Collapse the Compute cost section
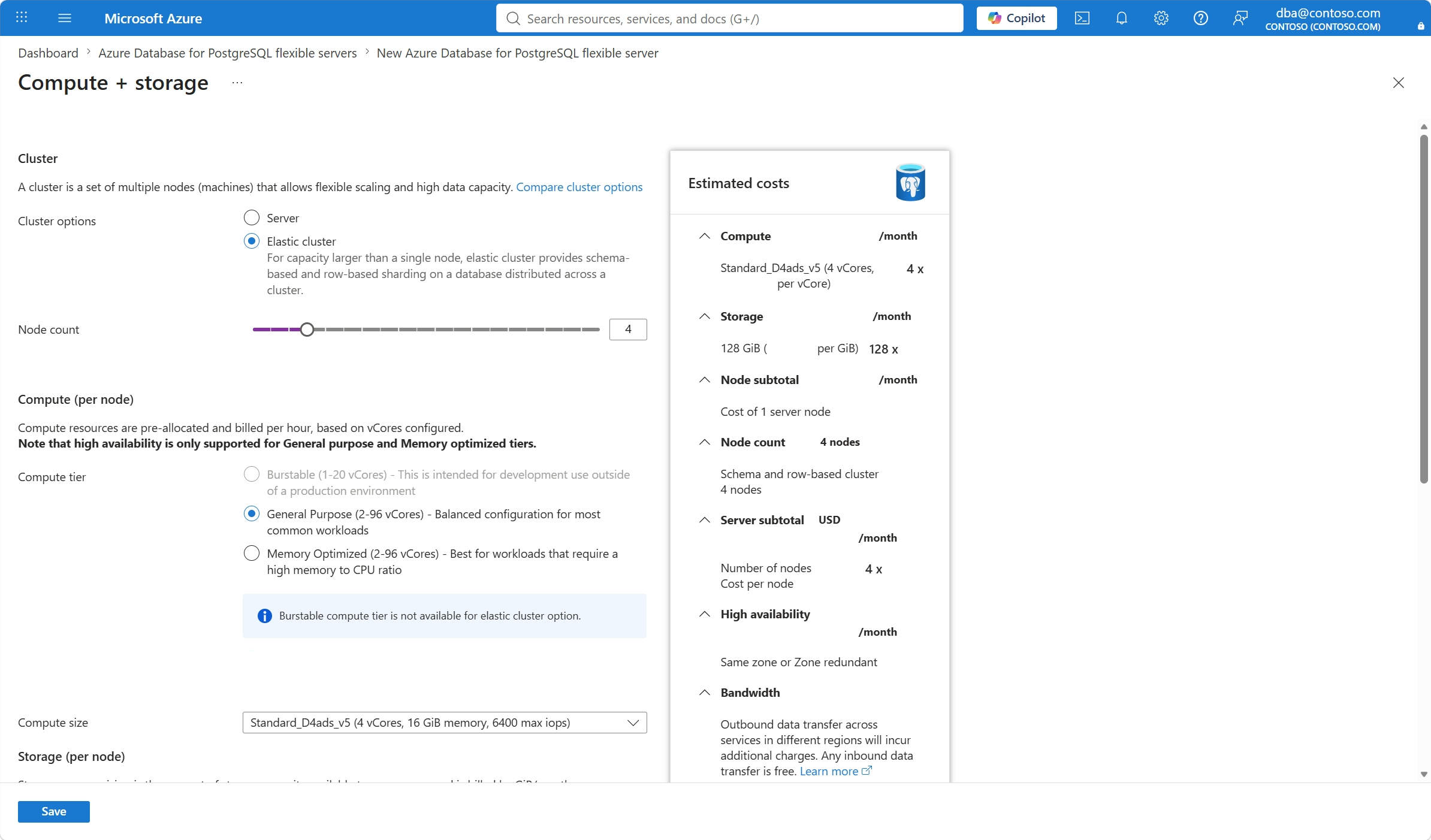 click(x=705, y=236)
